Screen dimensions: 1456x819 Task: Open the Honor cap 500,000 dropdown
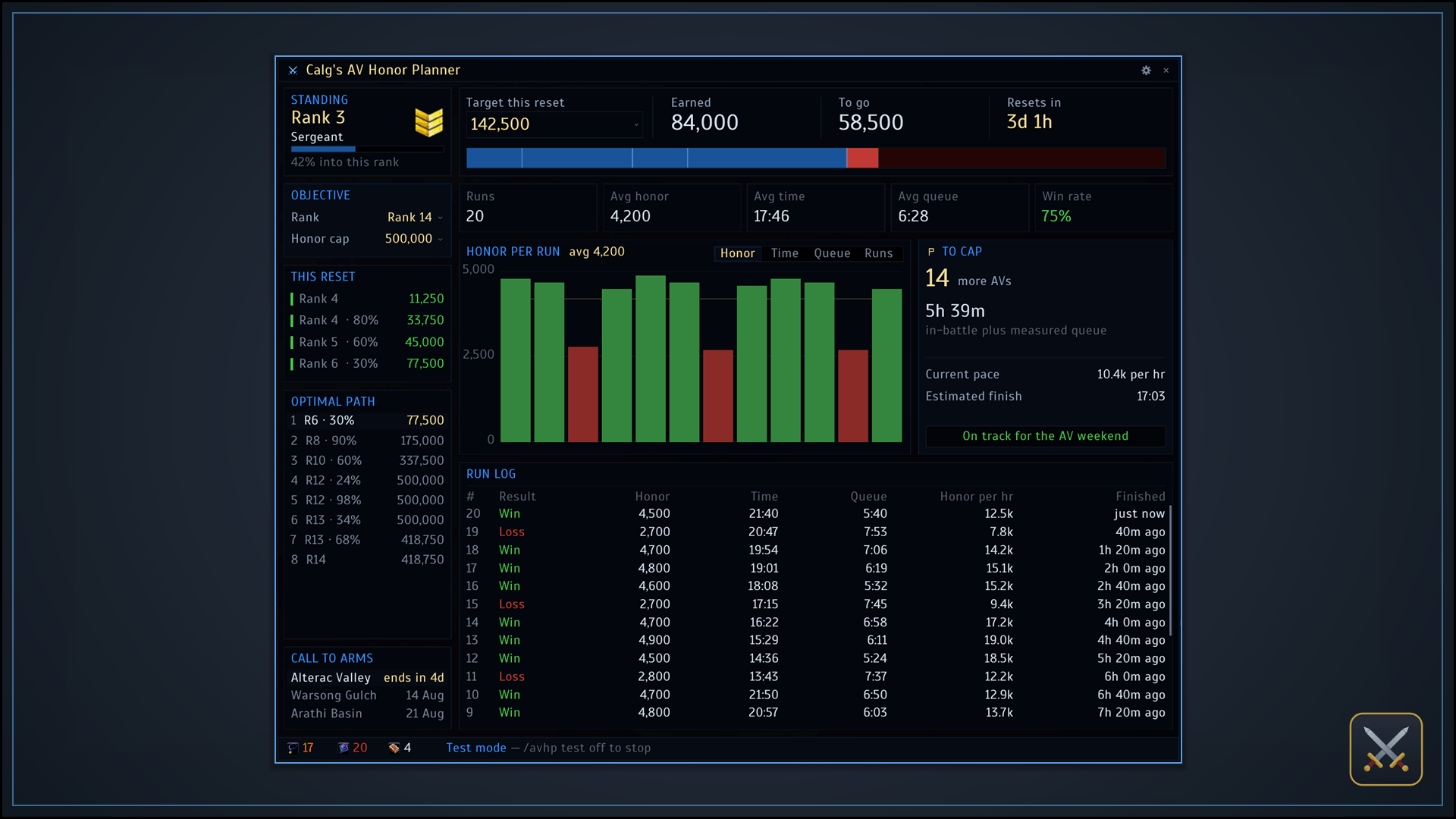(413, 239)
